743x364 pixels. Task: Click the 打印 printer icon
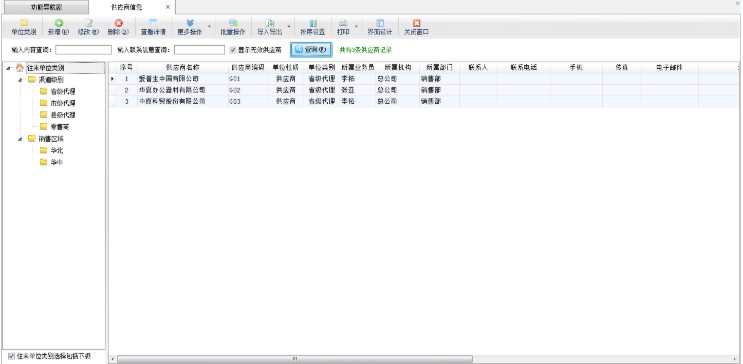343,23
